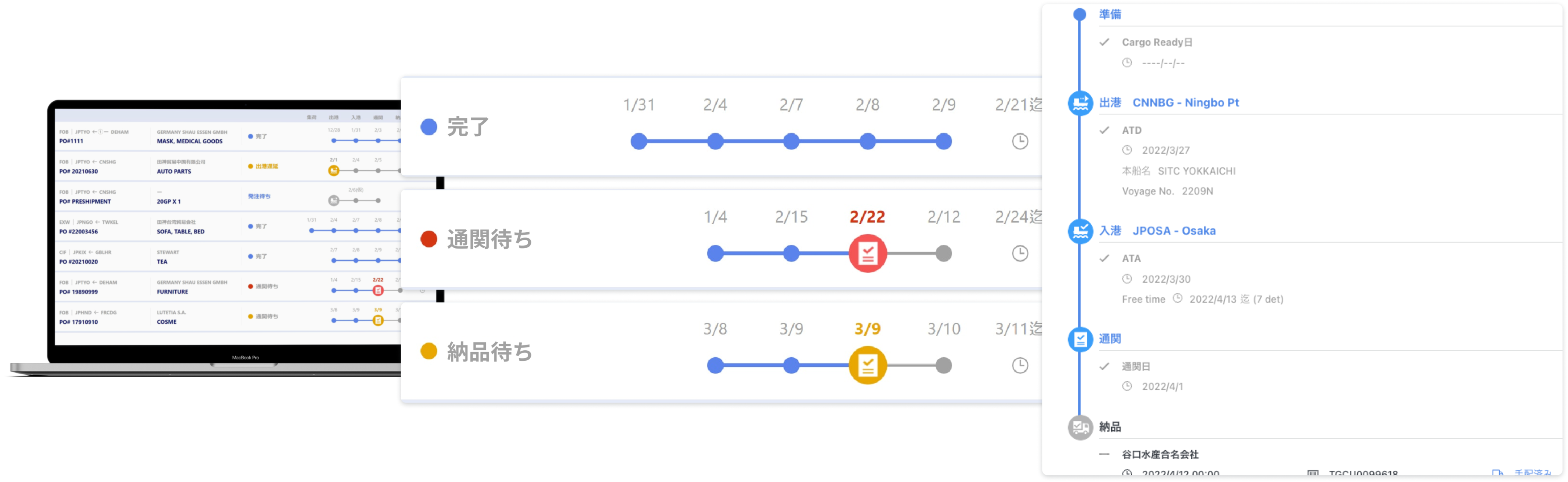Select the 準備 stage heading
1568x482 pixels.
point(1110,14)
